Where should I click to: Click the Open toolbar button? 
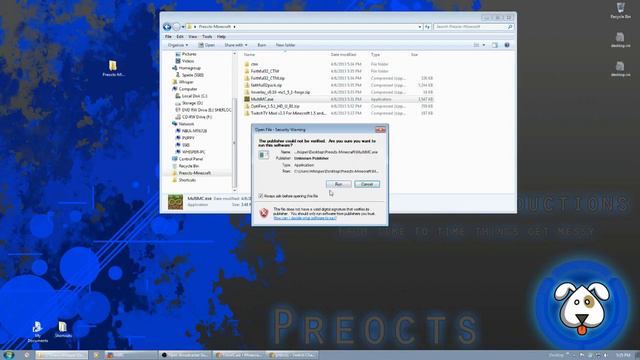click(x=207, y=45)
